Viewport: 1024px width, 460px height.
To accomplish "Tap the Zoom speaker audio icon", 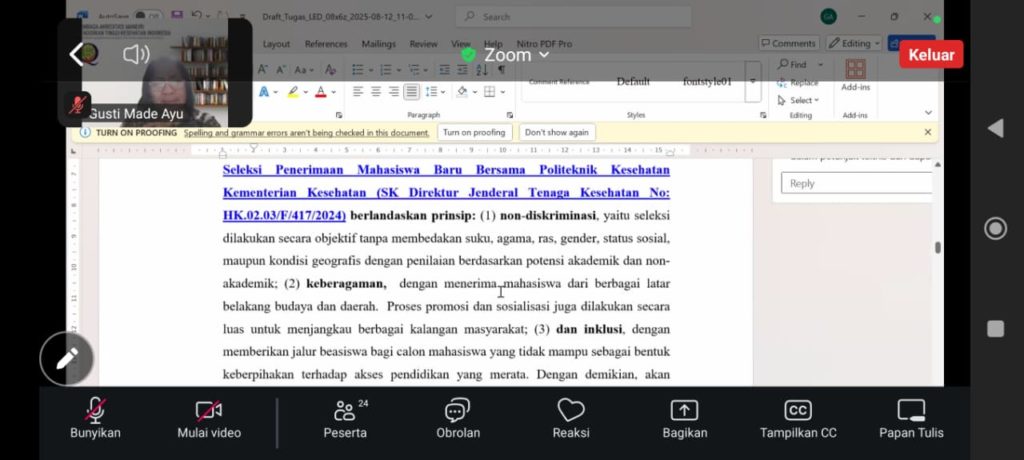I will pos(136,54).
